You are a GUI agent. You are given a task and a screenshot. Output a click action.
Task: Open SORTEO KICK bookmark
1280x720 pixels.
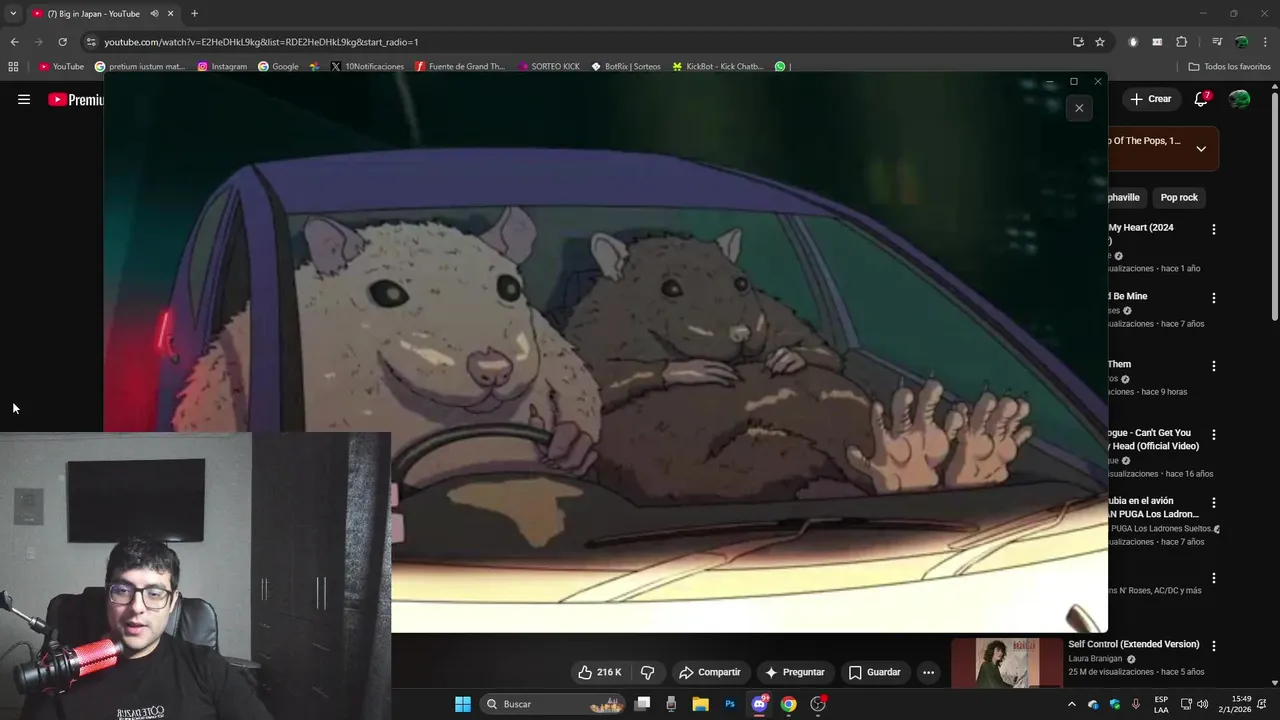pyautogui.click(x=549, y=66)
